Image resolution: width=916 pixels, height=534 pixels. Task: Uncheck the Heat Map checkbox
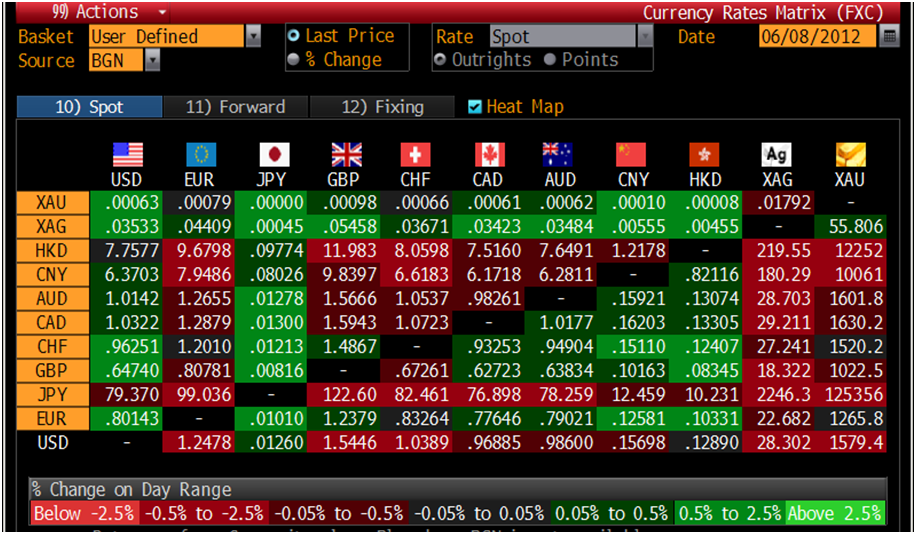tap(475, 106)
